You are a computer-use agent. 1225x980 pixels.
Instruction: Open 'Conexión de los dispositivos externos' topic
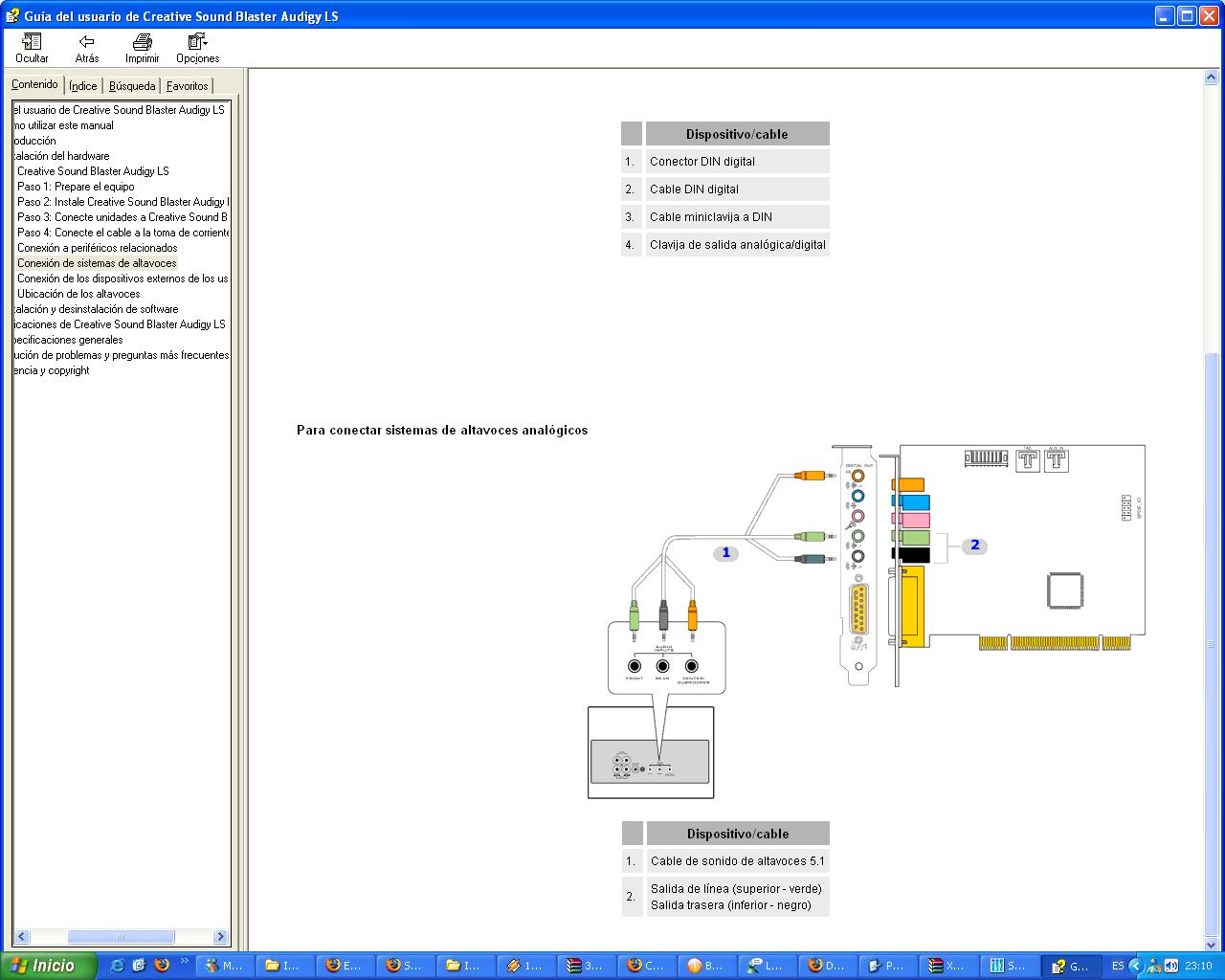tap(122, 278)
